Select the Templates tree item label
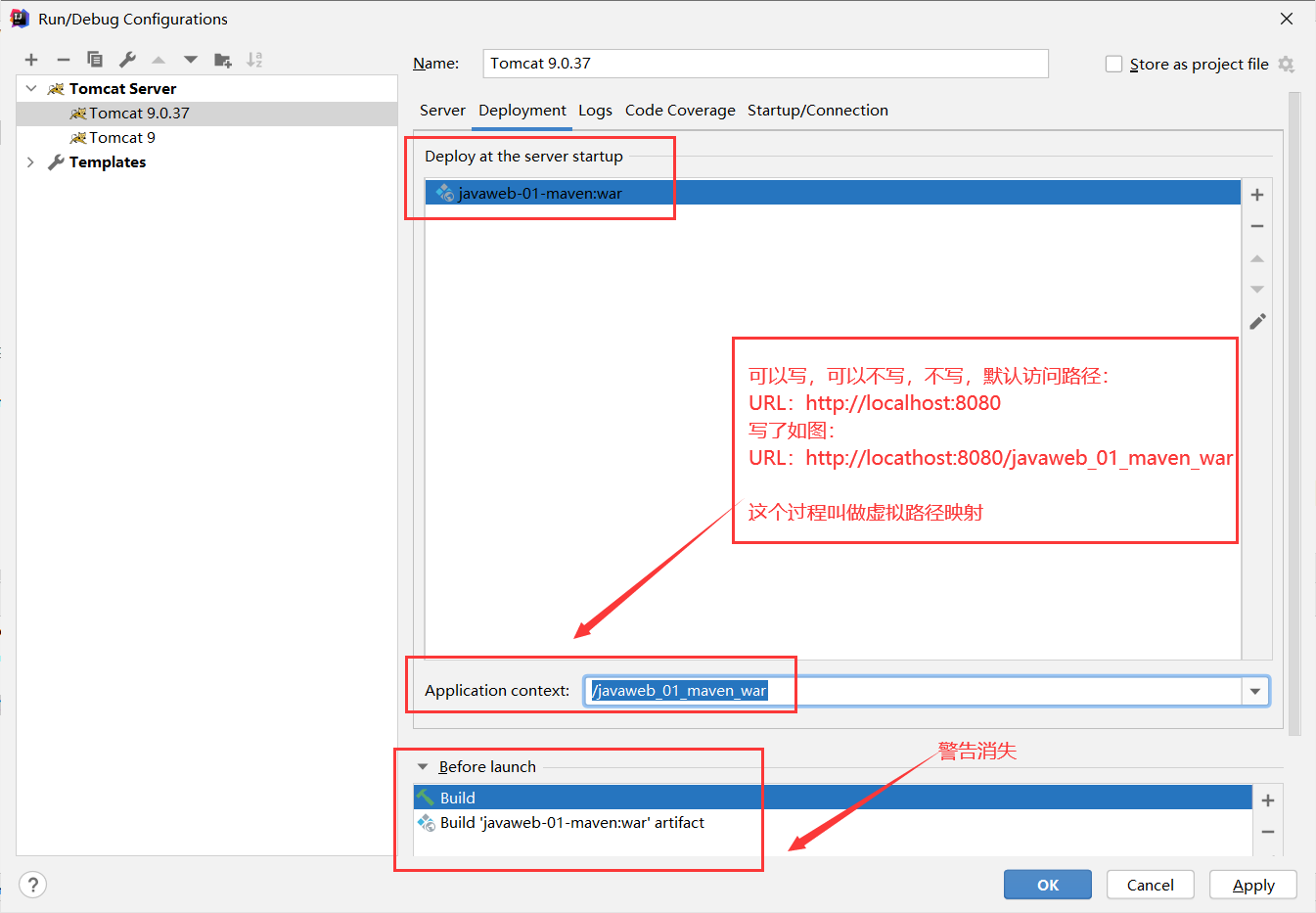Viewport: 1316px width, 913px height. (108, 162)
